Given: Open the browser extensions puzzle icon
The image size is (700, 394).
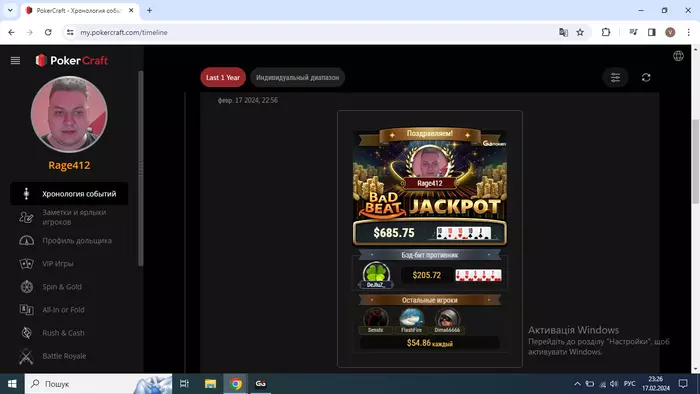Looking at the screenshot, I should [x=606, y=32].
